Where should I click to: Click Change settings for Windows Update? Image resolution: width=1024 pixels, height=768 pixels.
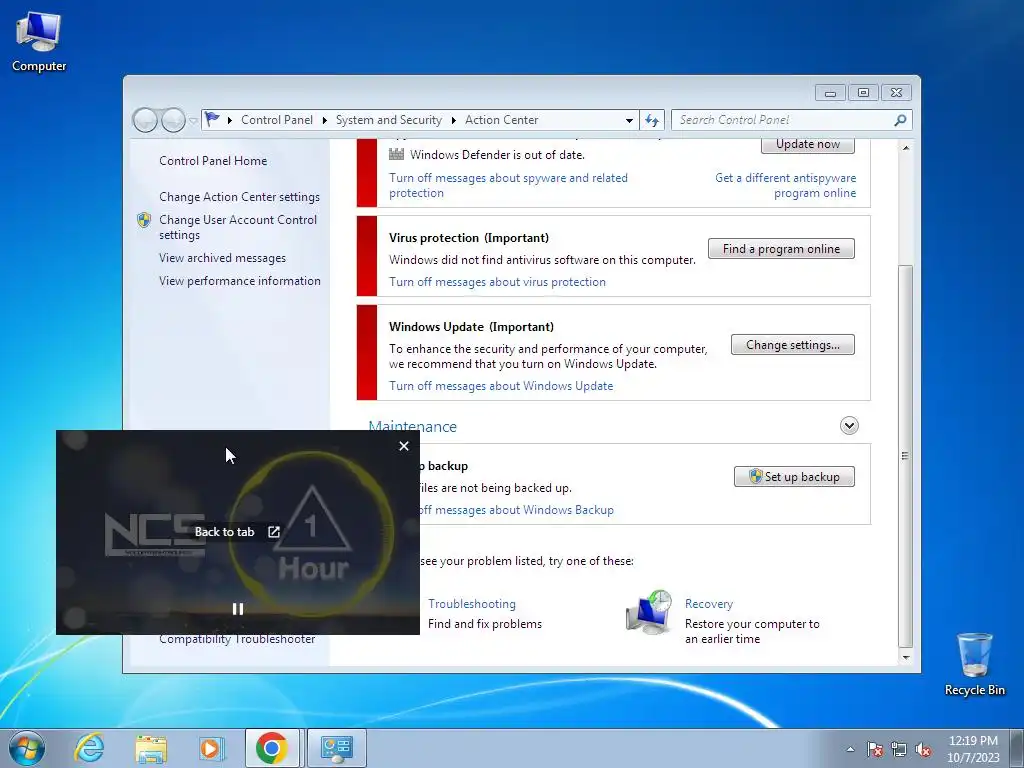point(793,345)
